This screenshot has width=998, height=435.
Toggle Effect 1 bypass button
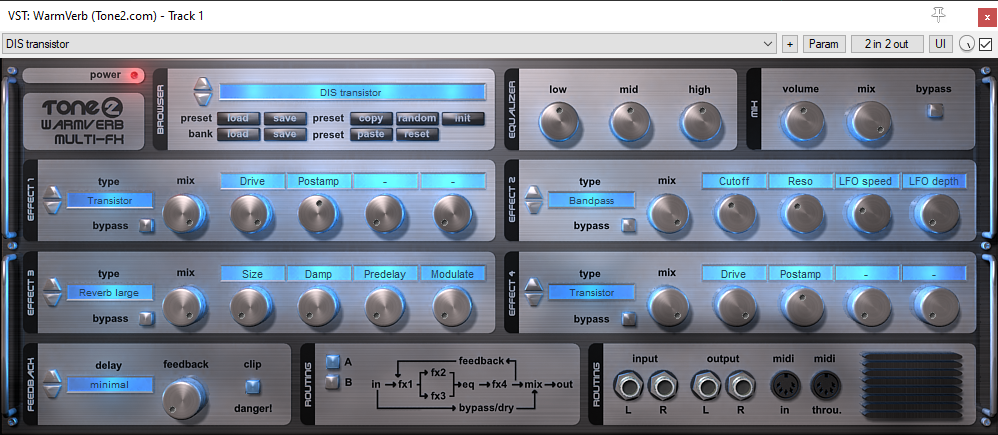[x=147, y=225]
